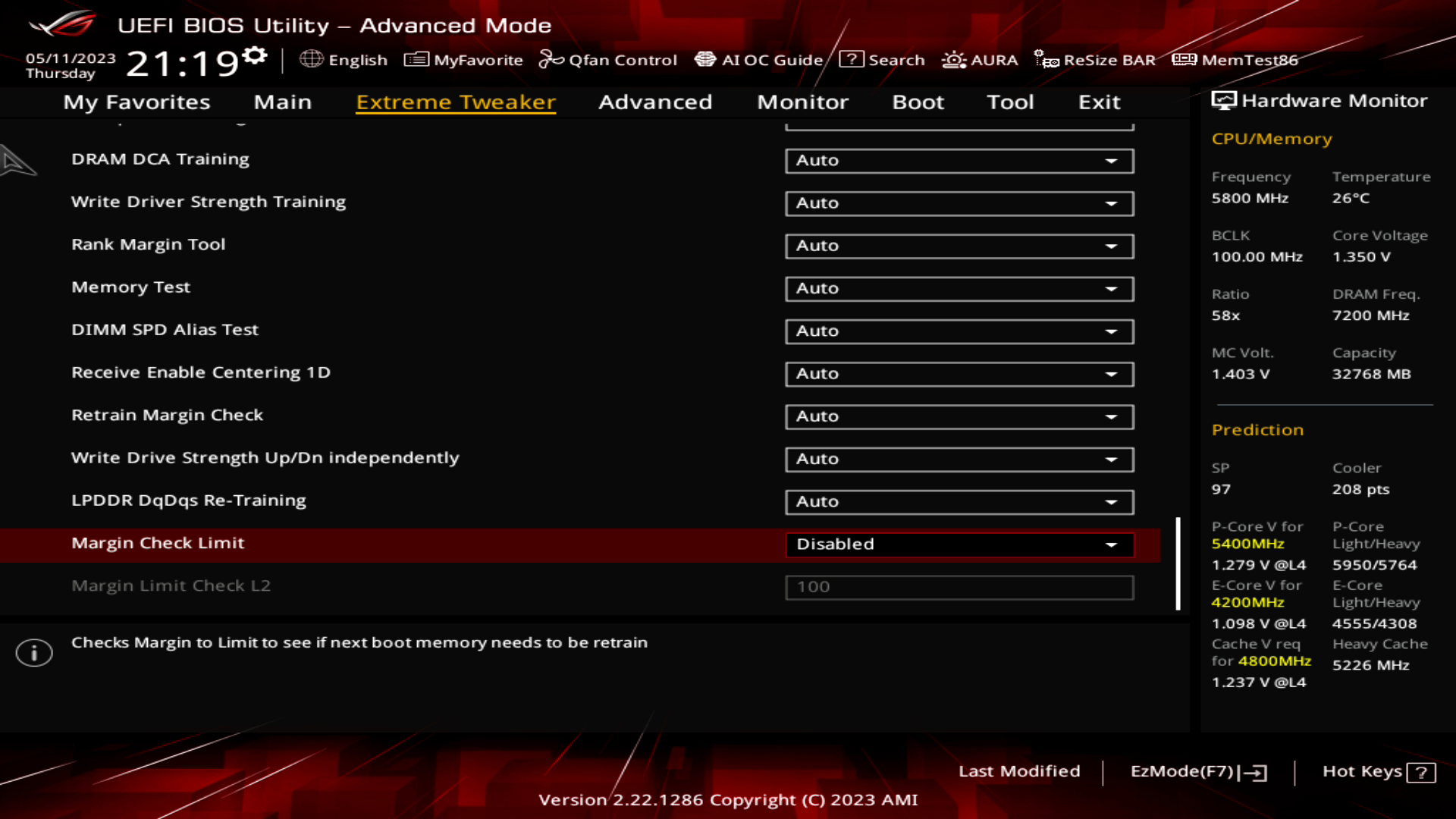Image resolution: width=1456 pixels, height=819 pixels.
Task: Enable Write Driver Strength Training
Action: [x=957, y=202]
